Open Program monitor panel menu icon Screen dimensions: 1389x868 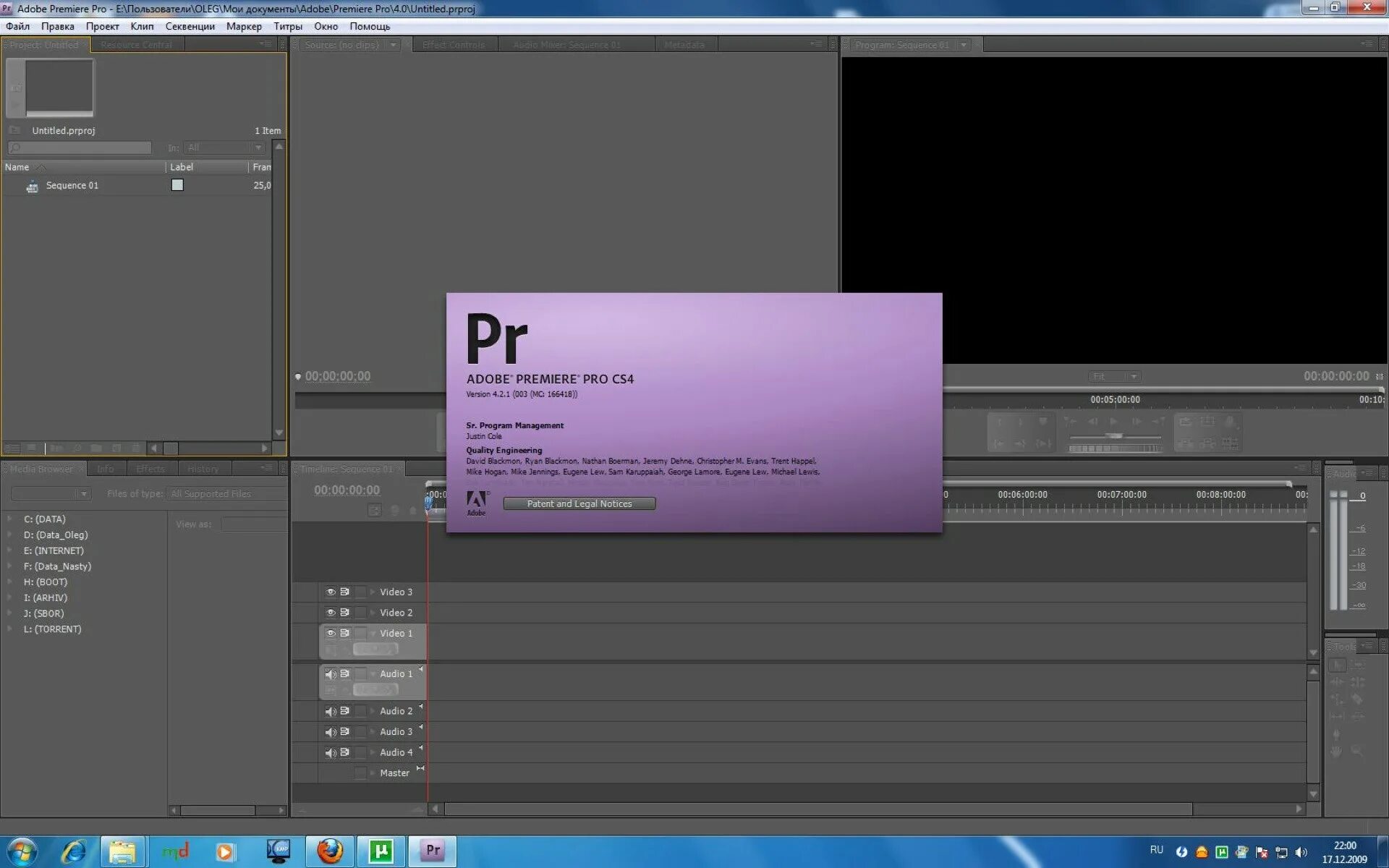(x=1366, y=44)
